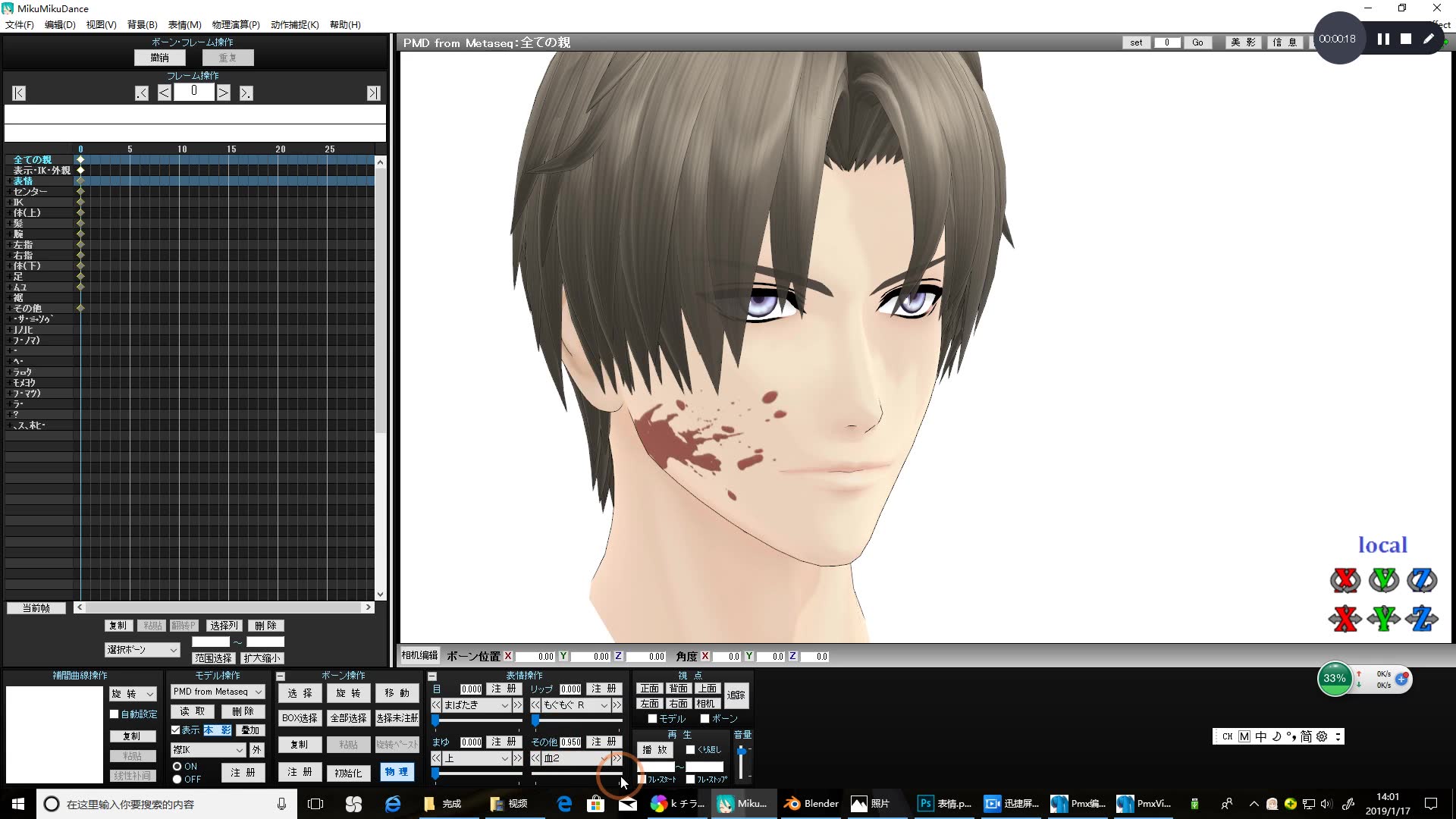Expand the 表情 timeline group
This screenshot has width=1456, height=819.
tap(9, 181)
